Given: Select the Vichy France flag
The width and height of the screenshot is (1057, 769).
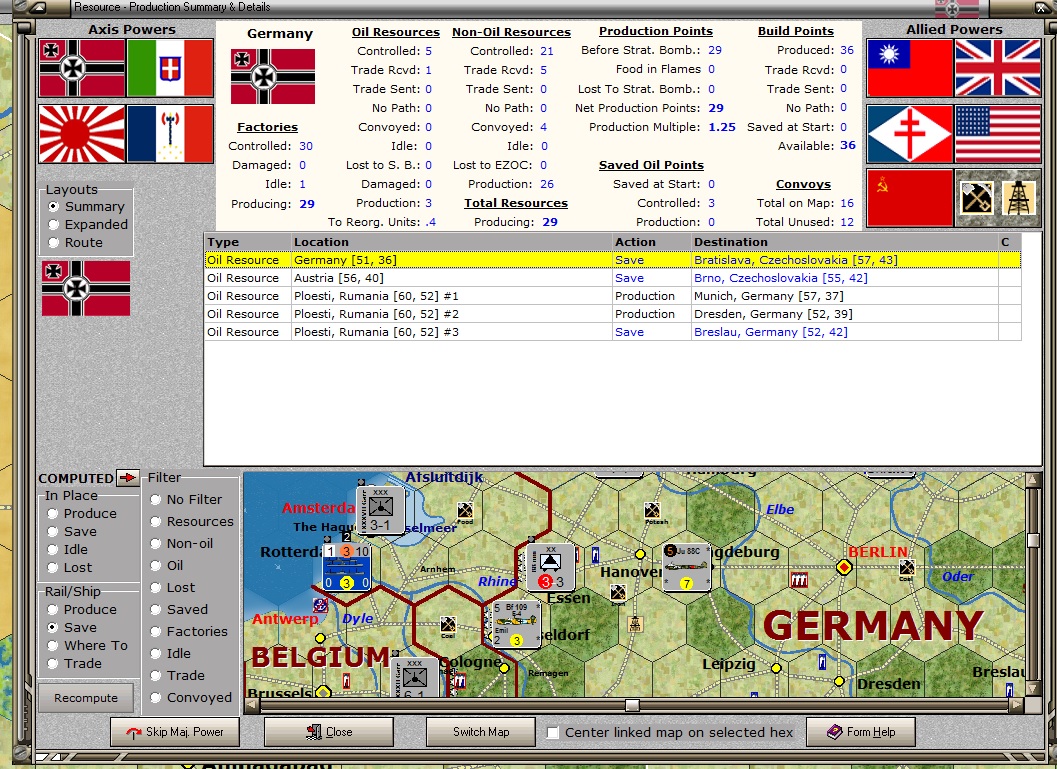Looking at the screenshot, I should pyautogui.click(x=170, y=134).
